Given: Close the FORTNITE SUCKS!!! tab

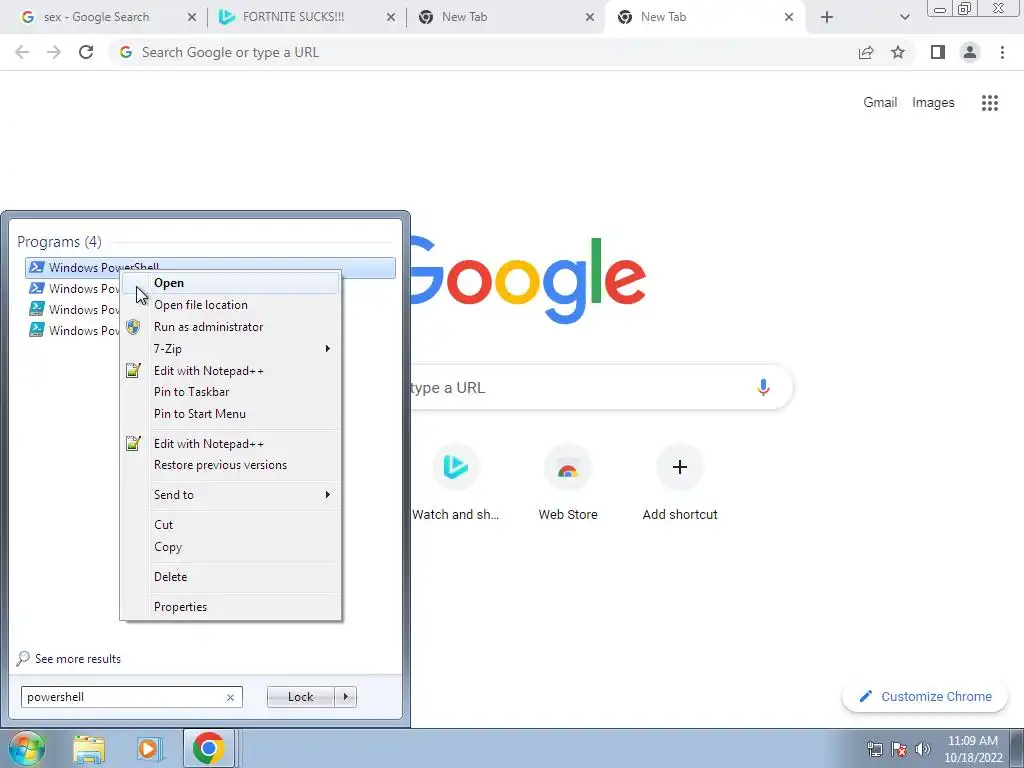Looking at the screenshot, I should pyautogui.click(x=391, y=17).
